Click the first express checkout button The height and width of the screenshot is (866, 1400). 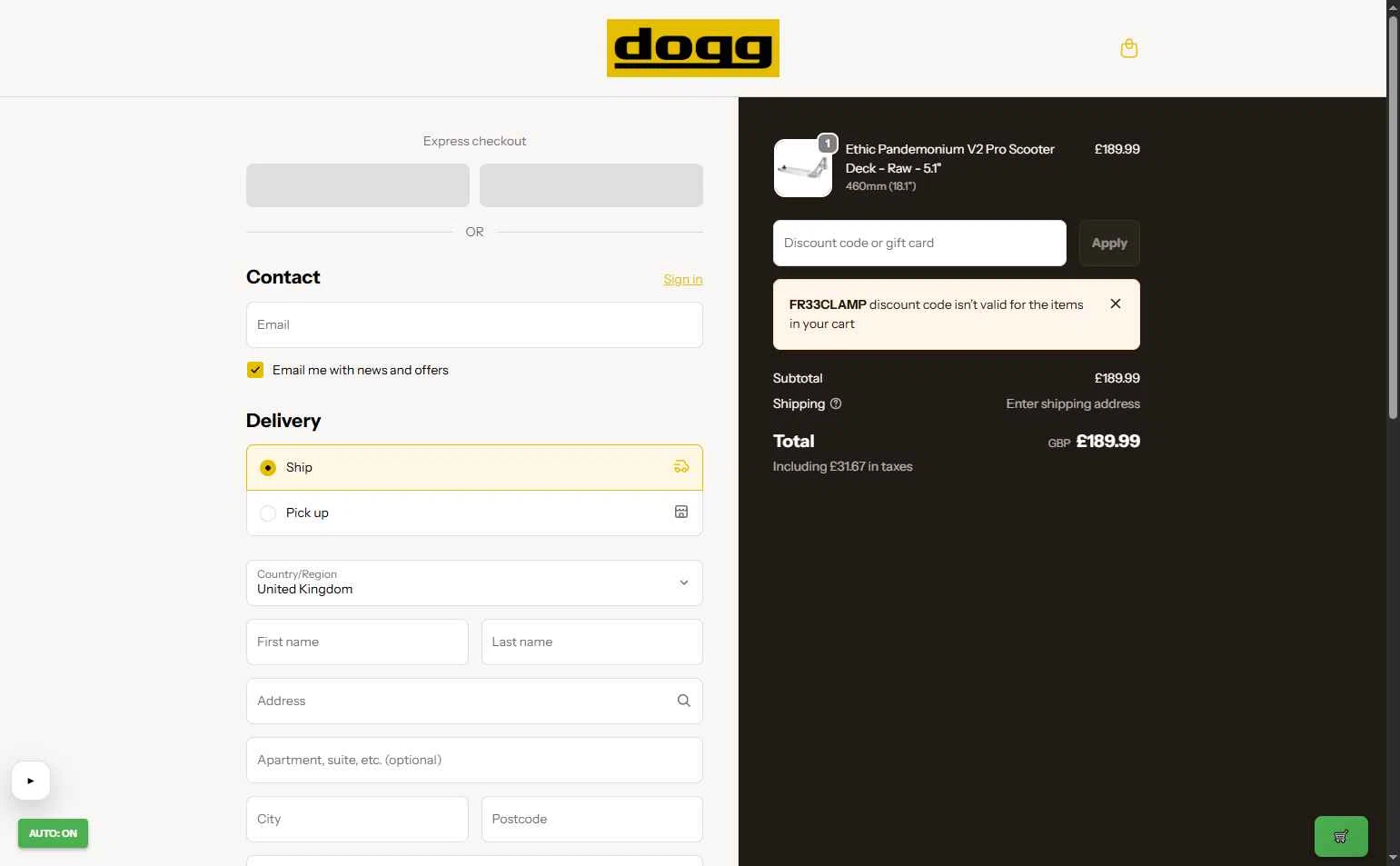[358, 185]
